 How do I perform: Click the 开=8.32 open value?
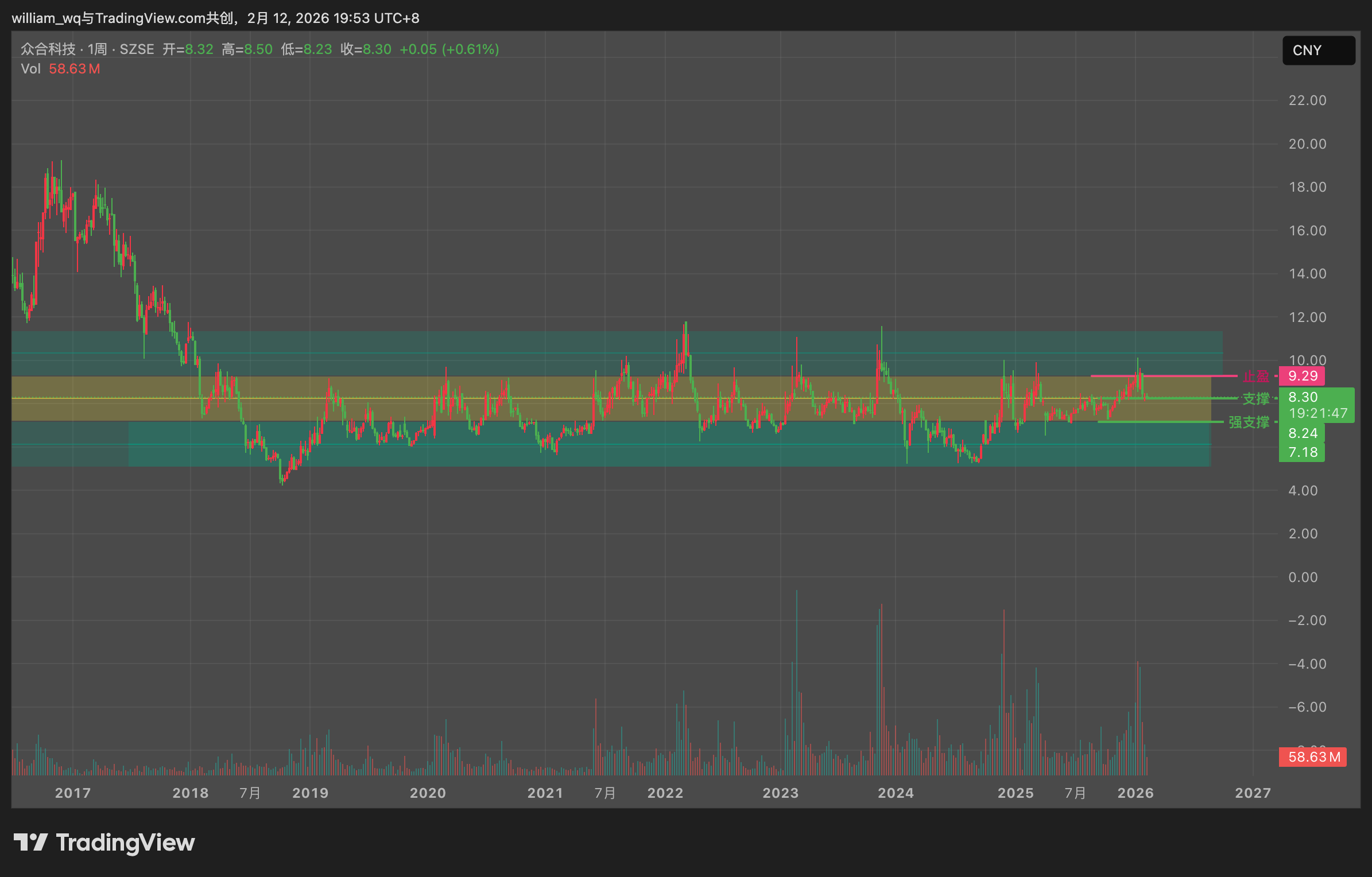[188, 49]
